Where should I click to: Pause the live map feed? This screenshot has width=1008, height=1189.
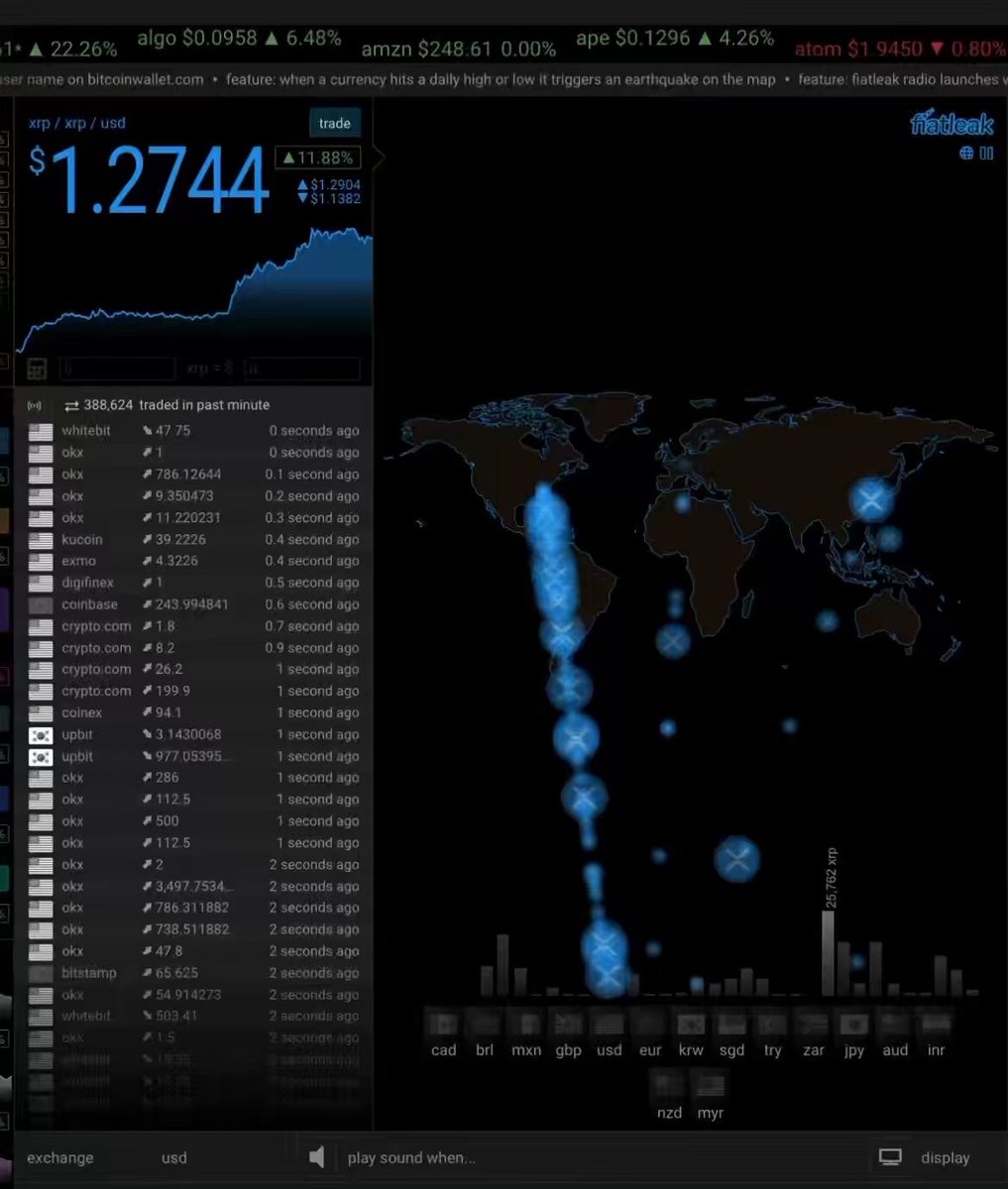pyautogui.click(x=987, y=153)
